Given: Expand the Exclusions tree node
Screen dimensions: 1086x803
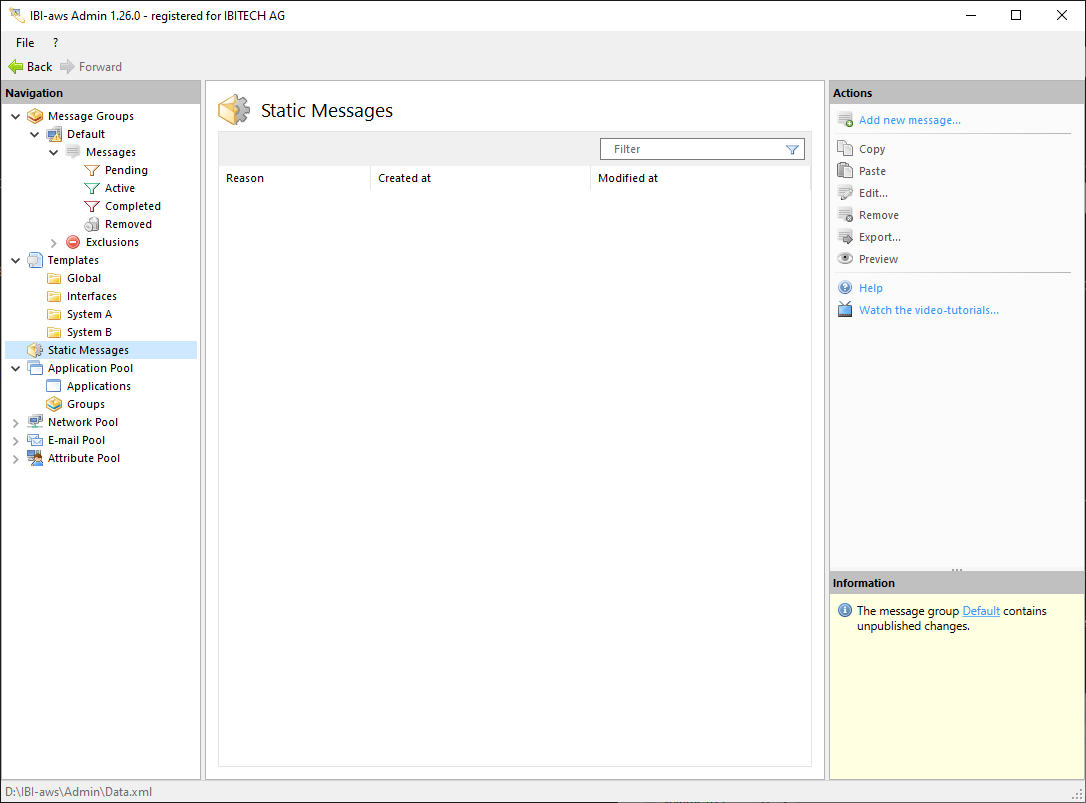Looking at the screenshot, I should click(54, 242).
